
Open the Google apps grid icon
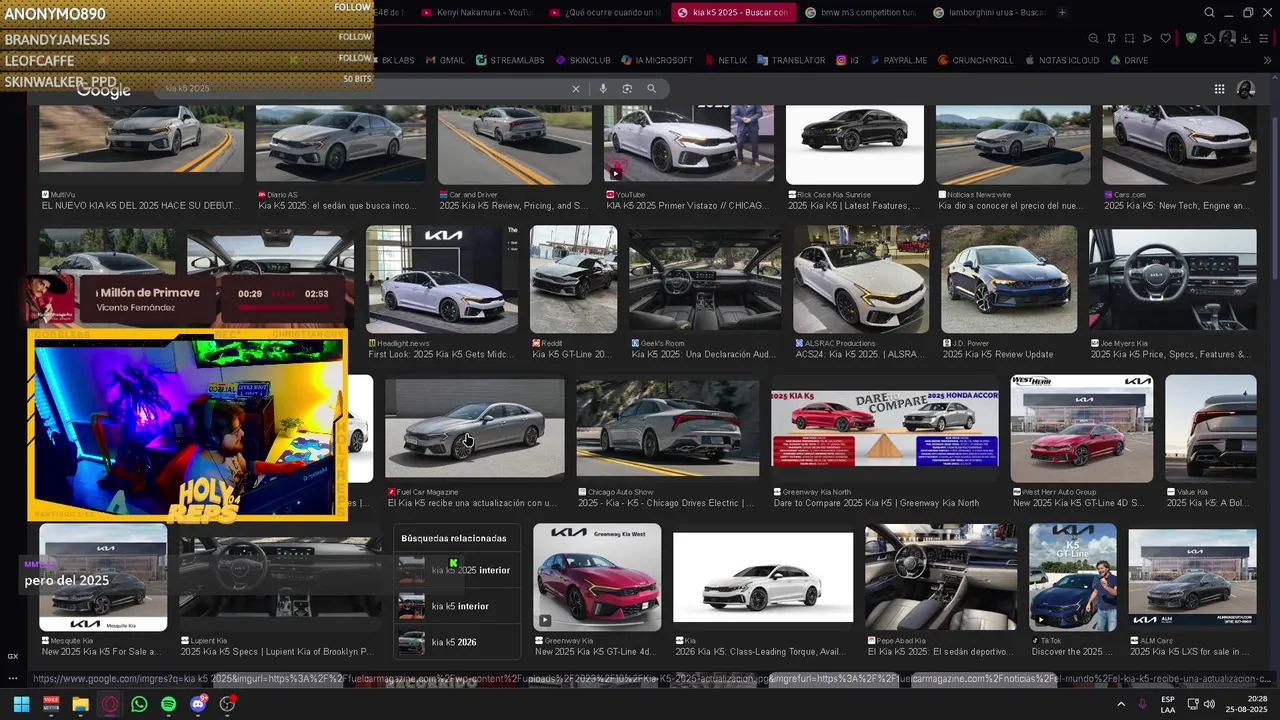pos(1219,89)
